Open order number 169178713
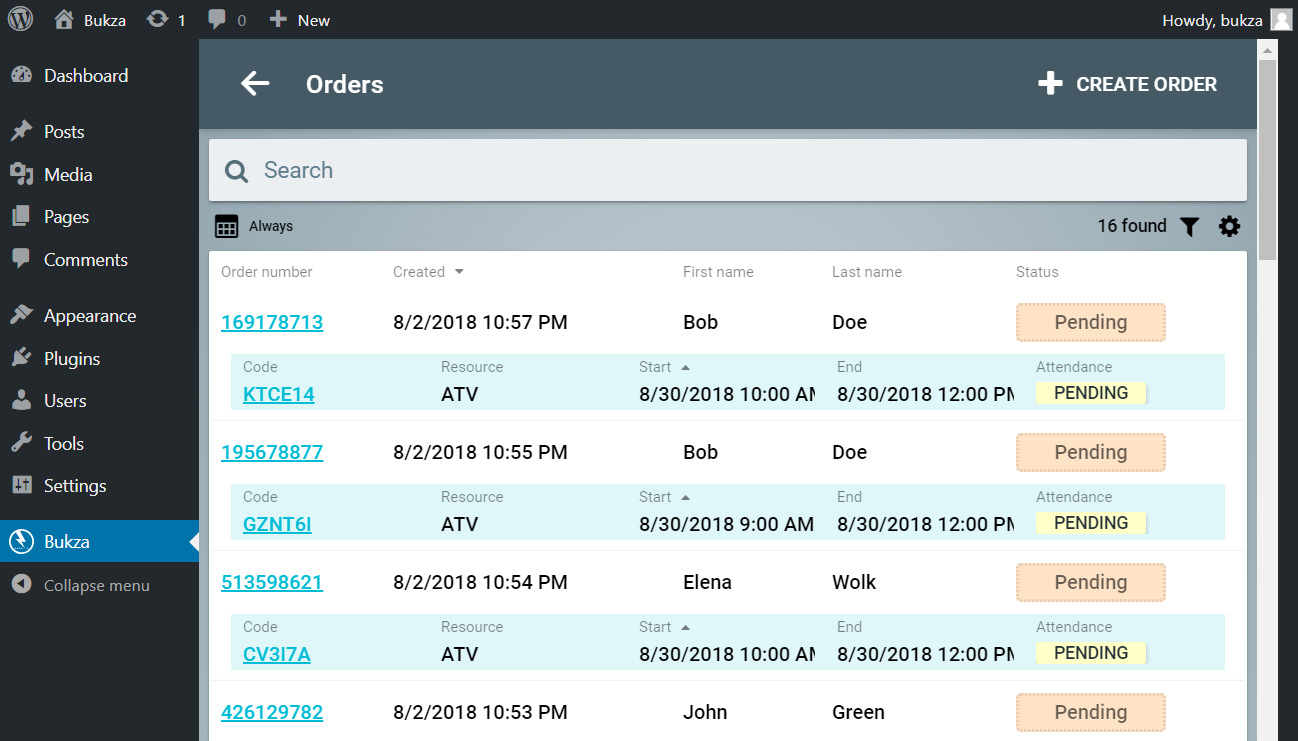Image resolution: width=1298 pixels, height=741 pixels. point(272,323)
